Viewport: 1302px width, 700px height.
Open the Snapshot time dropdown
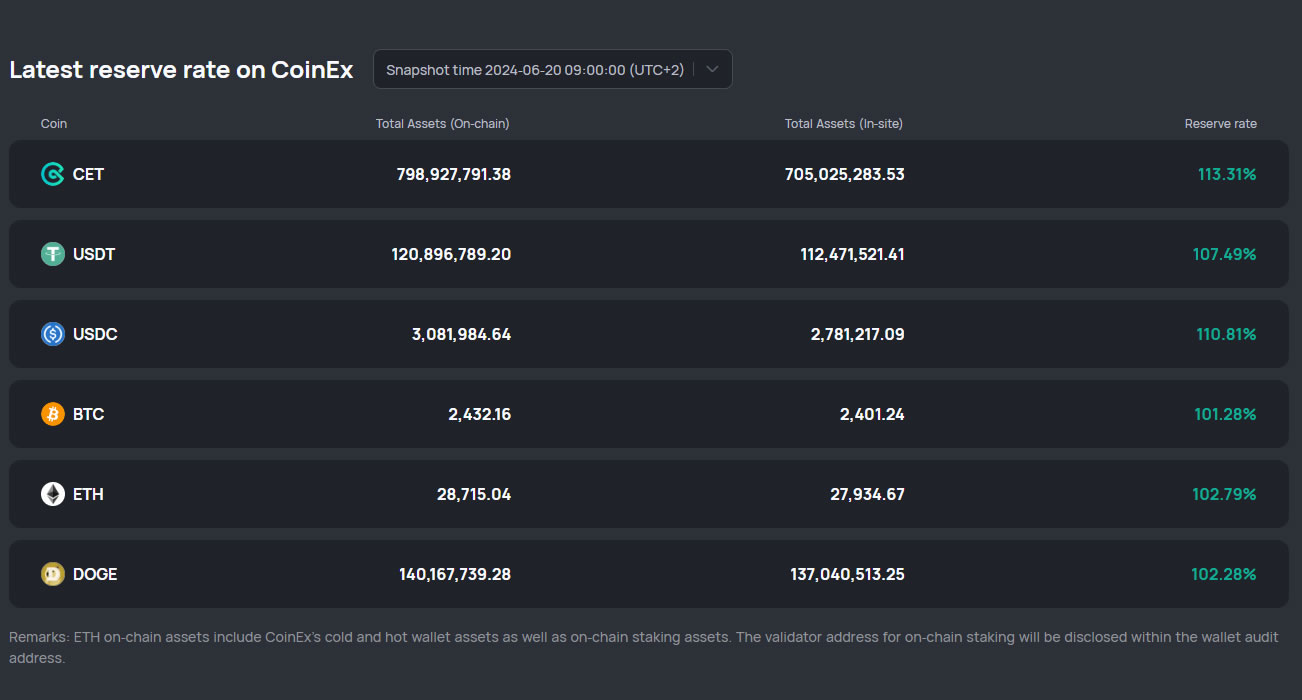tap(535, 70)
